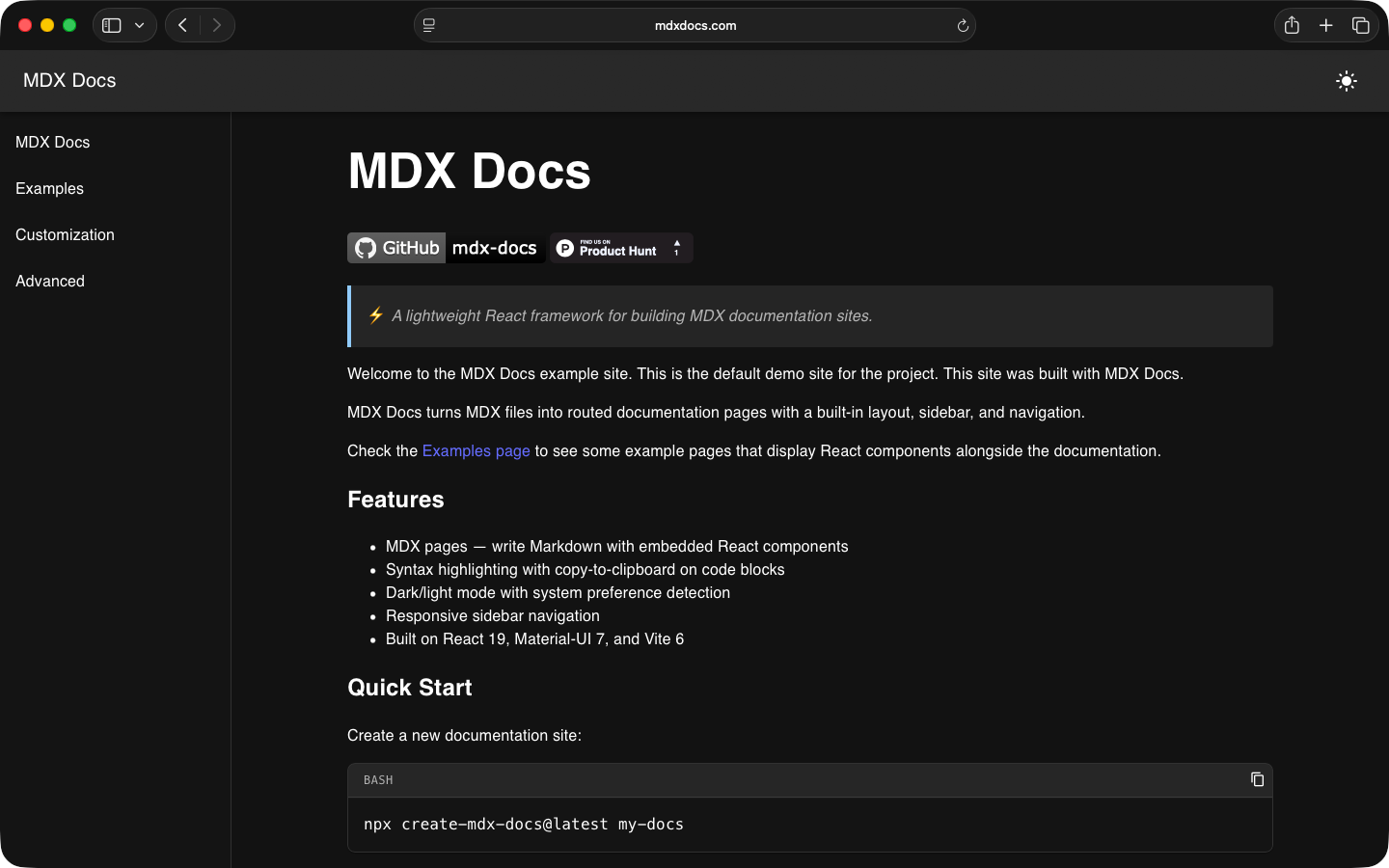Click the MDX Docs header title
The width and height of the screenshot is (1389, 868).
[69, 81]
